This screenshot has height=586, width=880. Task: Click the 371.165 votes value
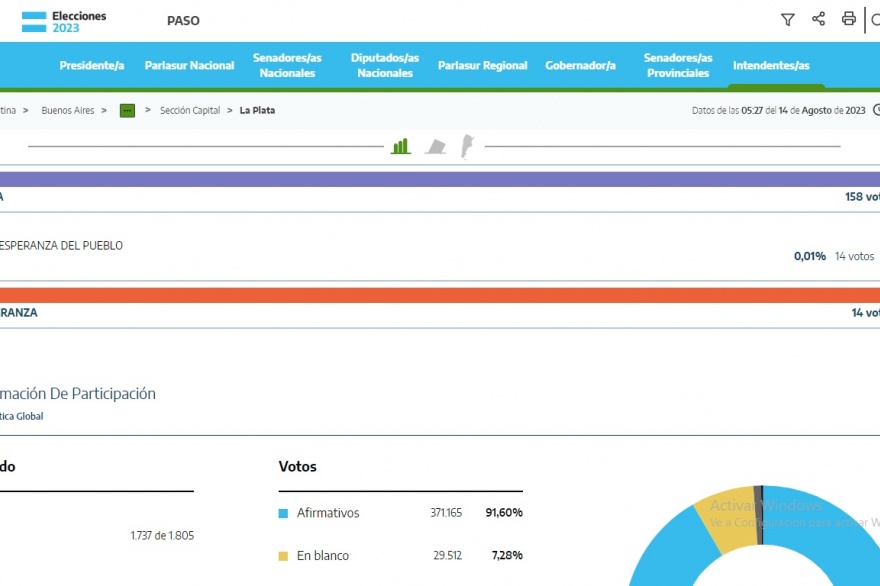tap(446, 512)
